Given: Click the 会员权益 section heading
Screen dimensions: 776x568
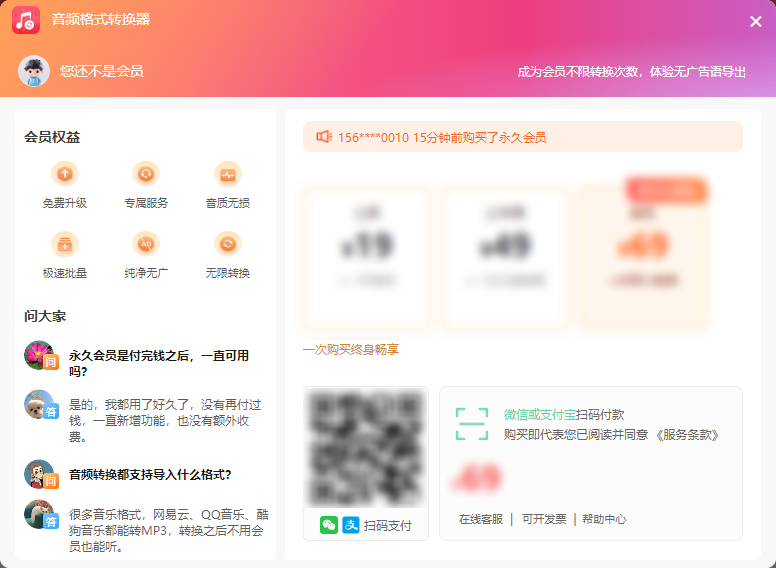Looking at the screenshot, I should coord(52,137).
